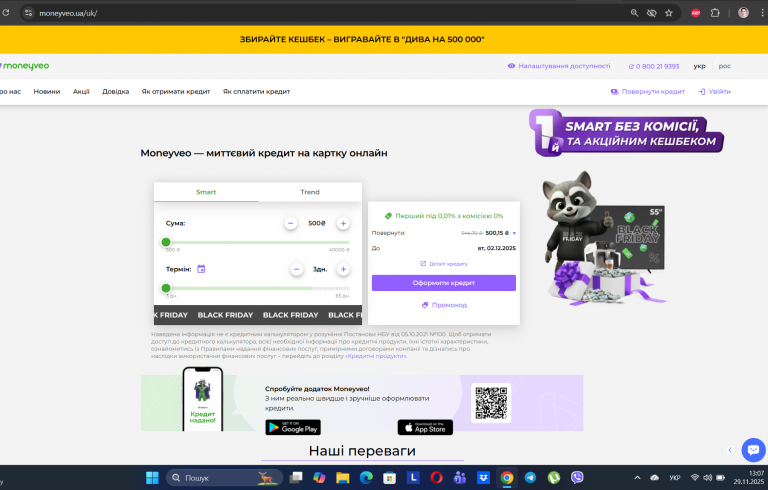Launch Copilot from the taskbar
This screenshot has height=490, width=768.
click(319, 477)
